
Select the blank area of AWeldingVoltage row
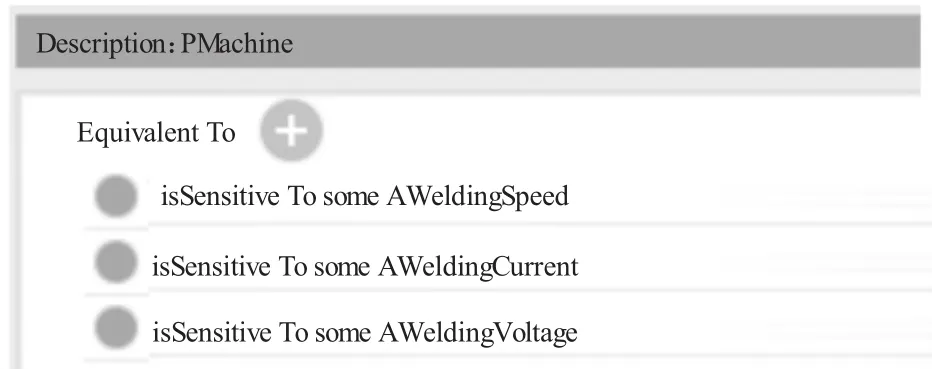(755, 331)
